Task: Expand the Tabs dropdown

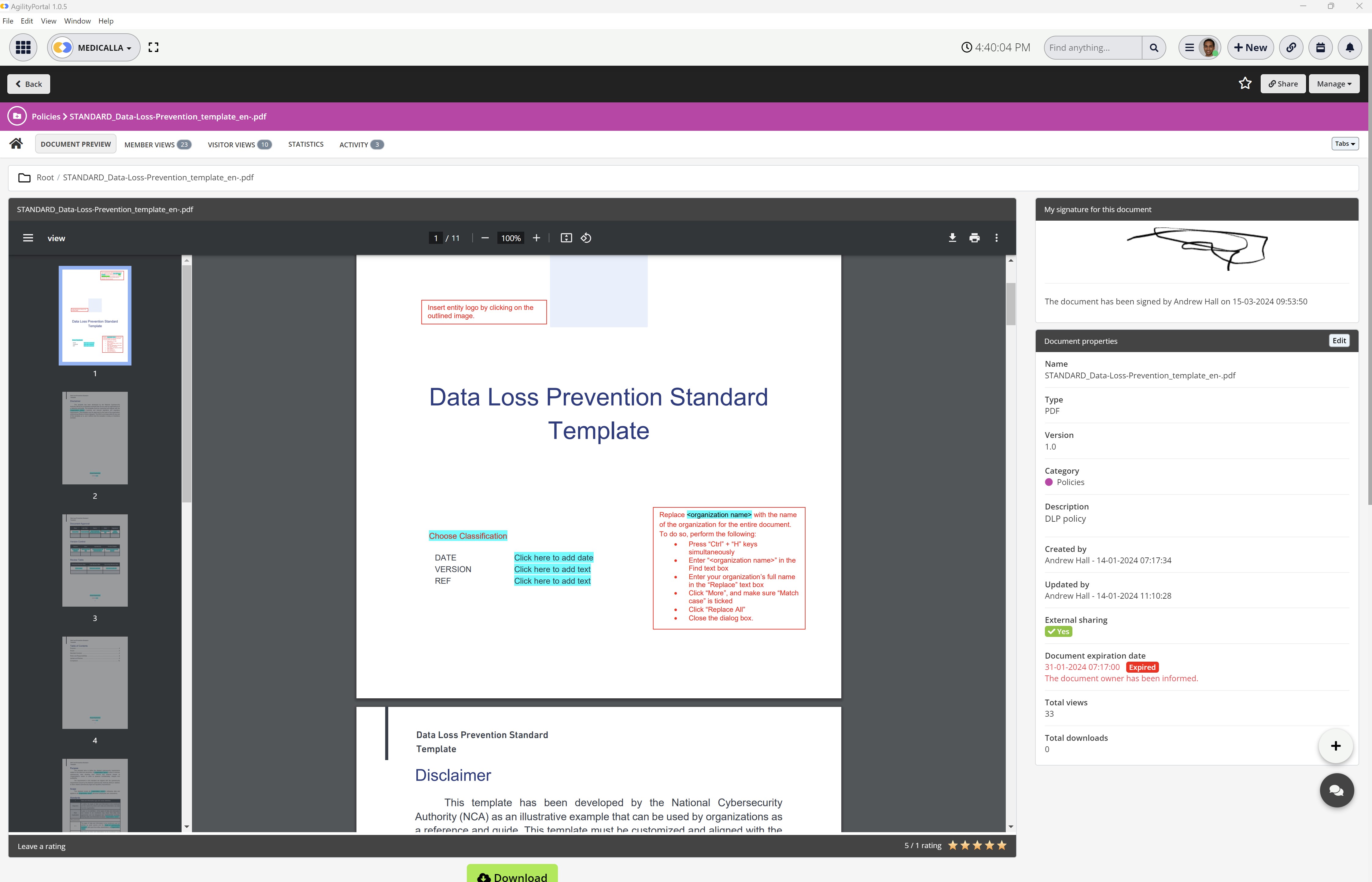Action: coord(1344,144)
